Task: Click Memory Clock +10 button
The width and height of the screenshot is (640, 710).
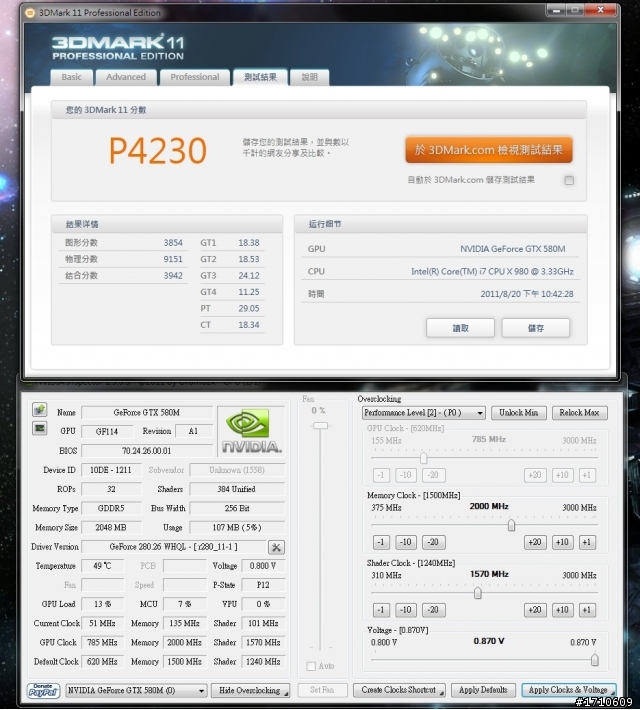Action: click(563, 542)
